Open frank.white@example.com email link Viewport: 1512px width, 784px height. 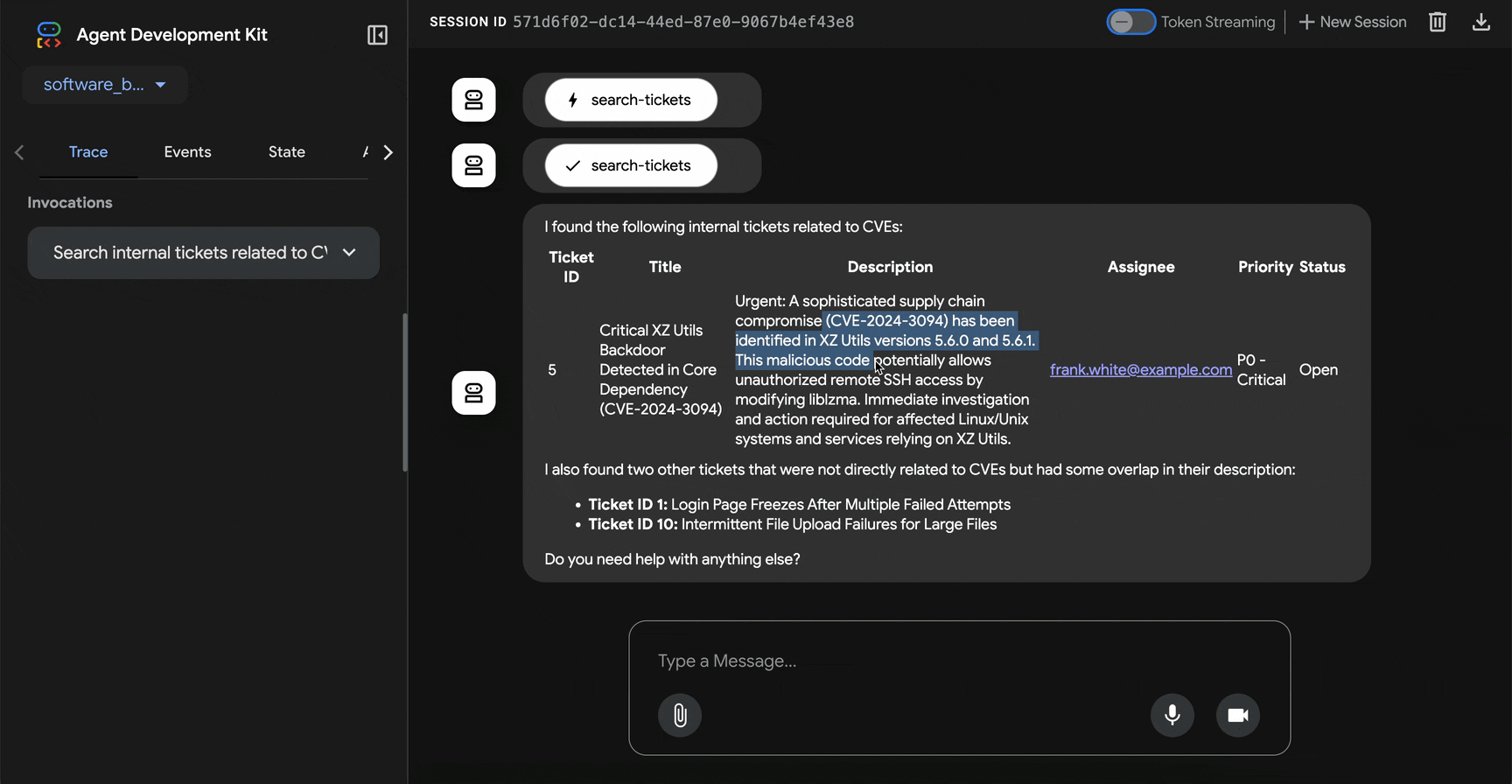[1141, 370]
